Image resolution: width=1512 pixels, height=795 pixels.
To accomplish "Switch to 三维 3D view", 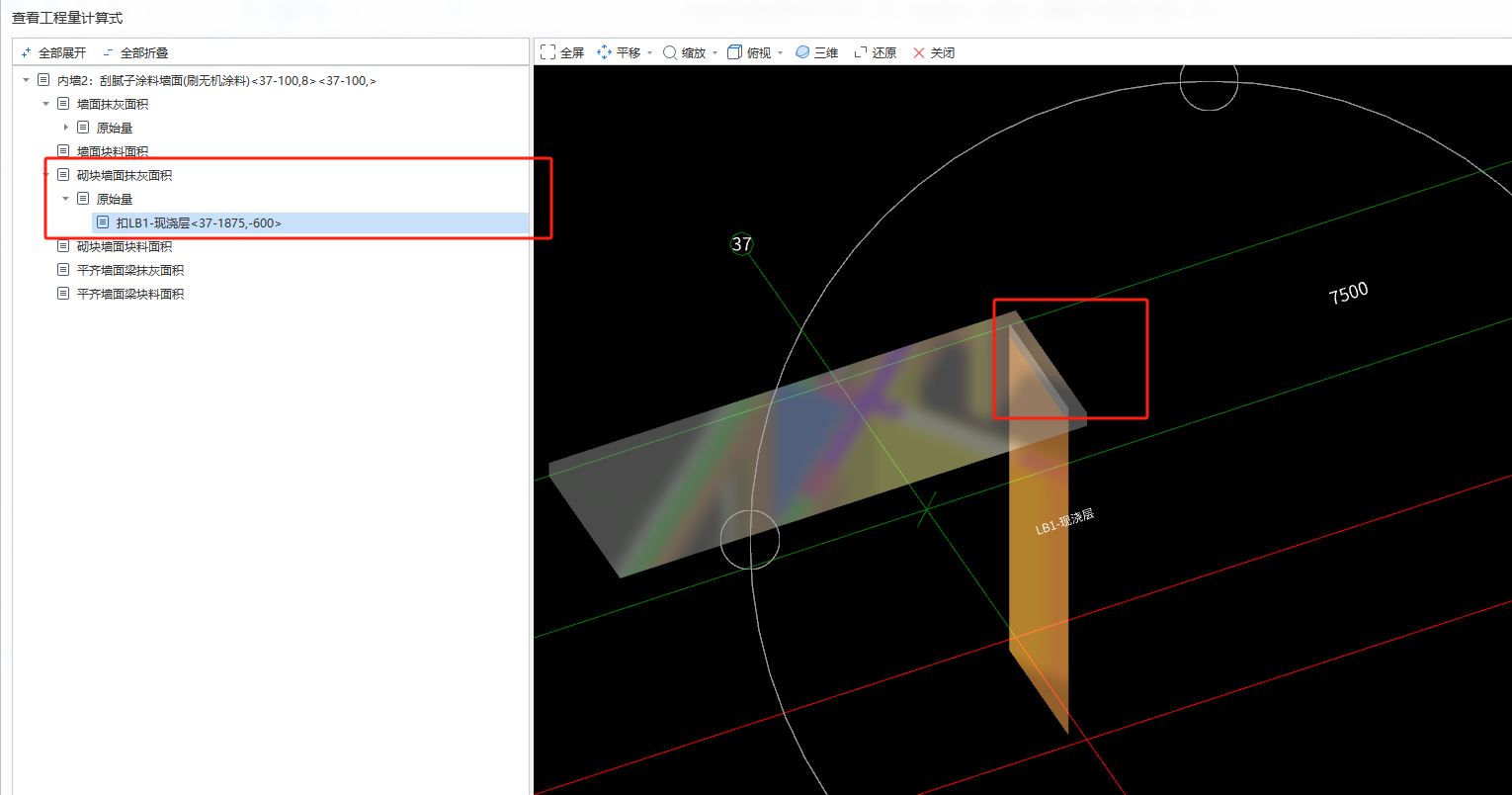I will pos(817,52).
